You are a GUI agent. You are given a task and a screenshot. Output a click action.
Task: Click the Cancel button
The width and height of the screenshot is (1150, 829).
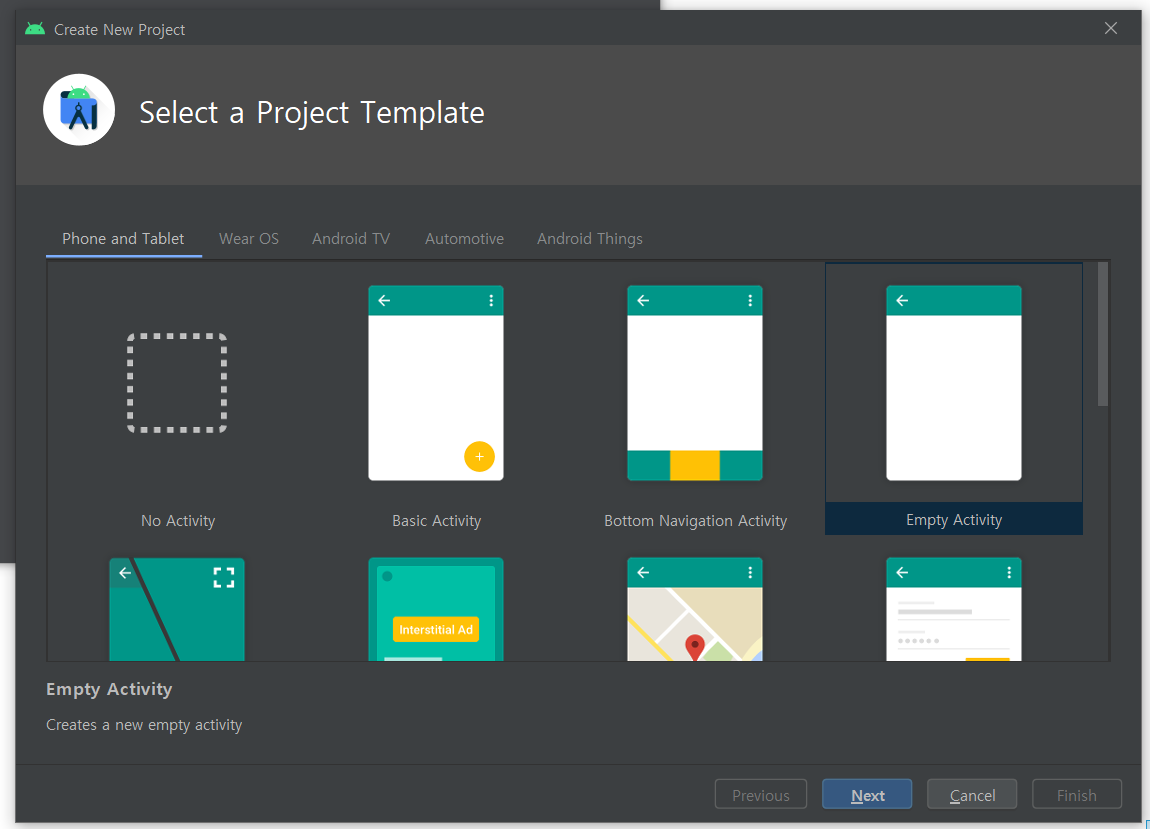click(972, 795)
